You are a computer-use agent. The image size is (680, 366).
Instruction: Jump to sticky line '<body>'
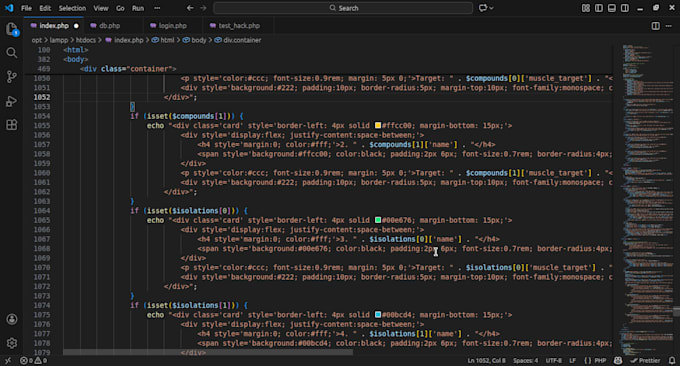click(75, 59)
